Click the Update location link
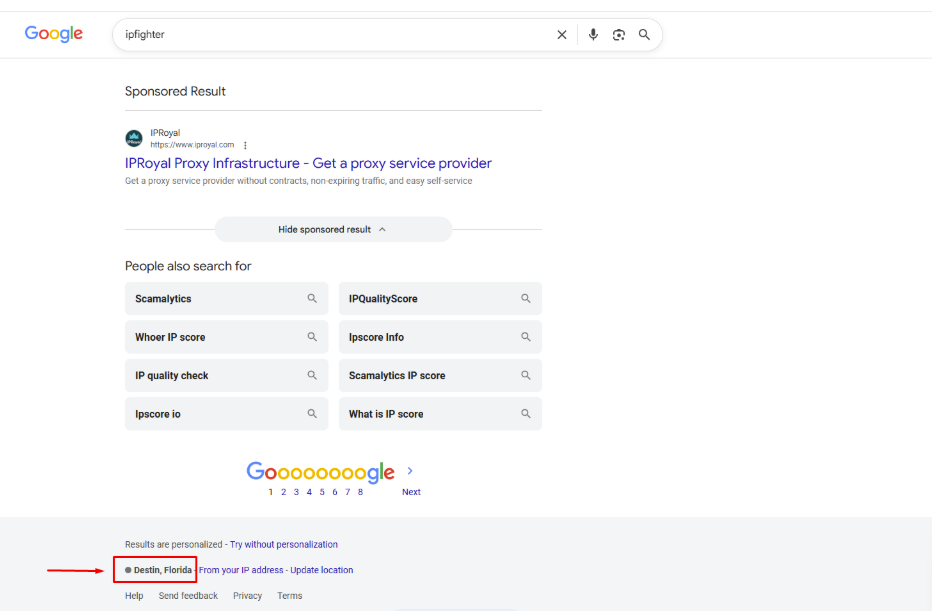The width and height of the screenshot is (932, 611). (322, 570)
